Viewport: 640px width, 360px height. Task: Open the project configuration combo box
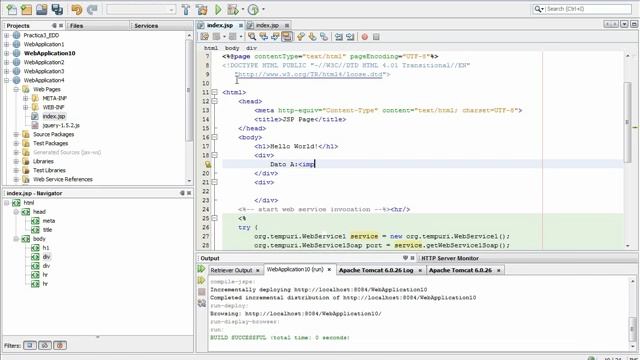[141, 9]
